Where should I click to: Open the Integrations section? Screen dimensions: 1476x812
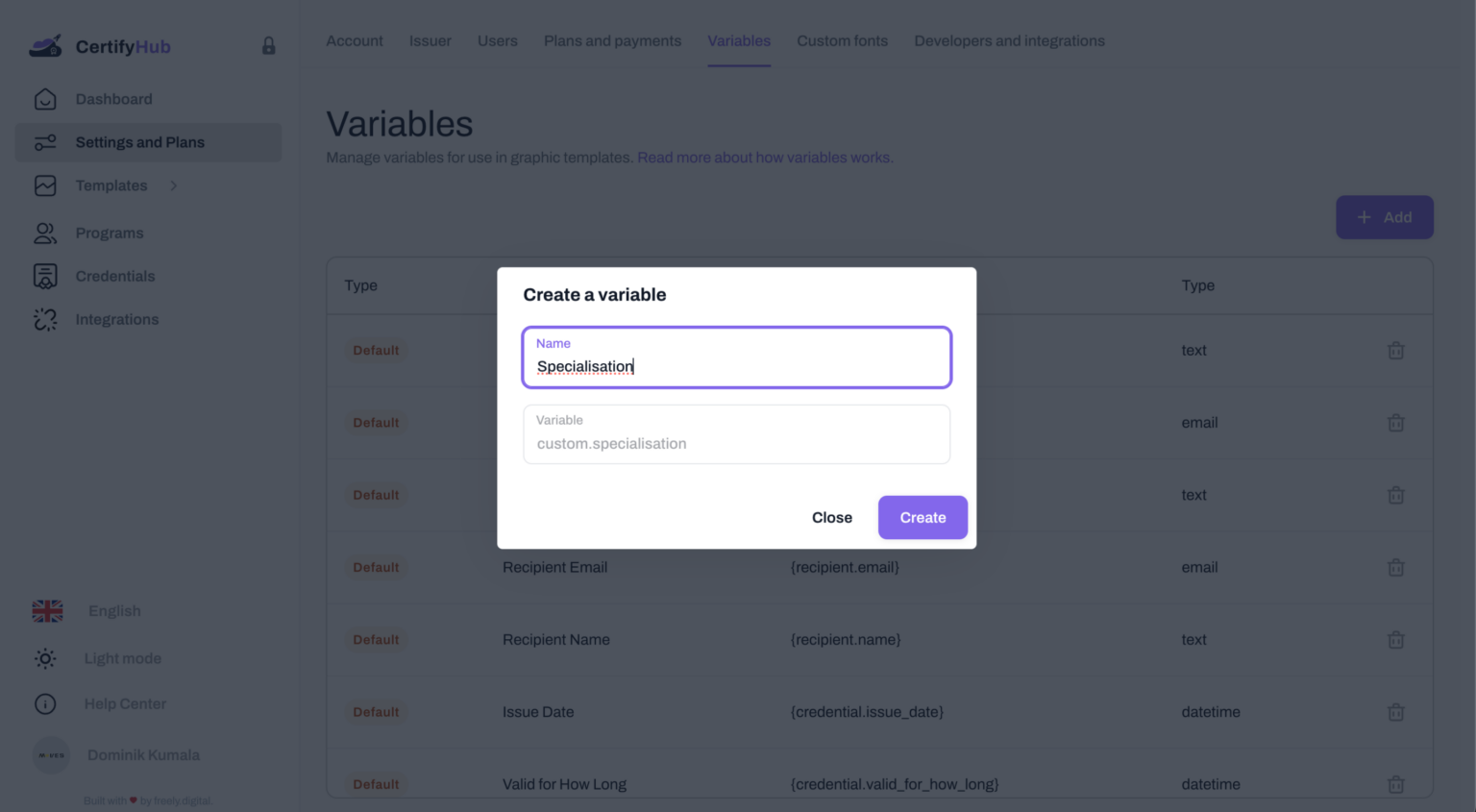click(116, 318)
